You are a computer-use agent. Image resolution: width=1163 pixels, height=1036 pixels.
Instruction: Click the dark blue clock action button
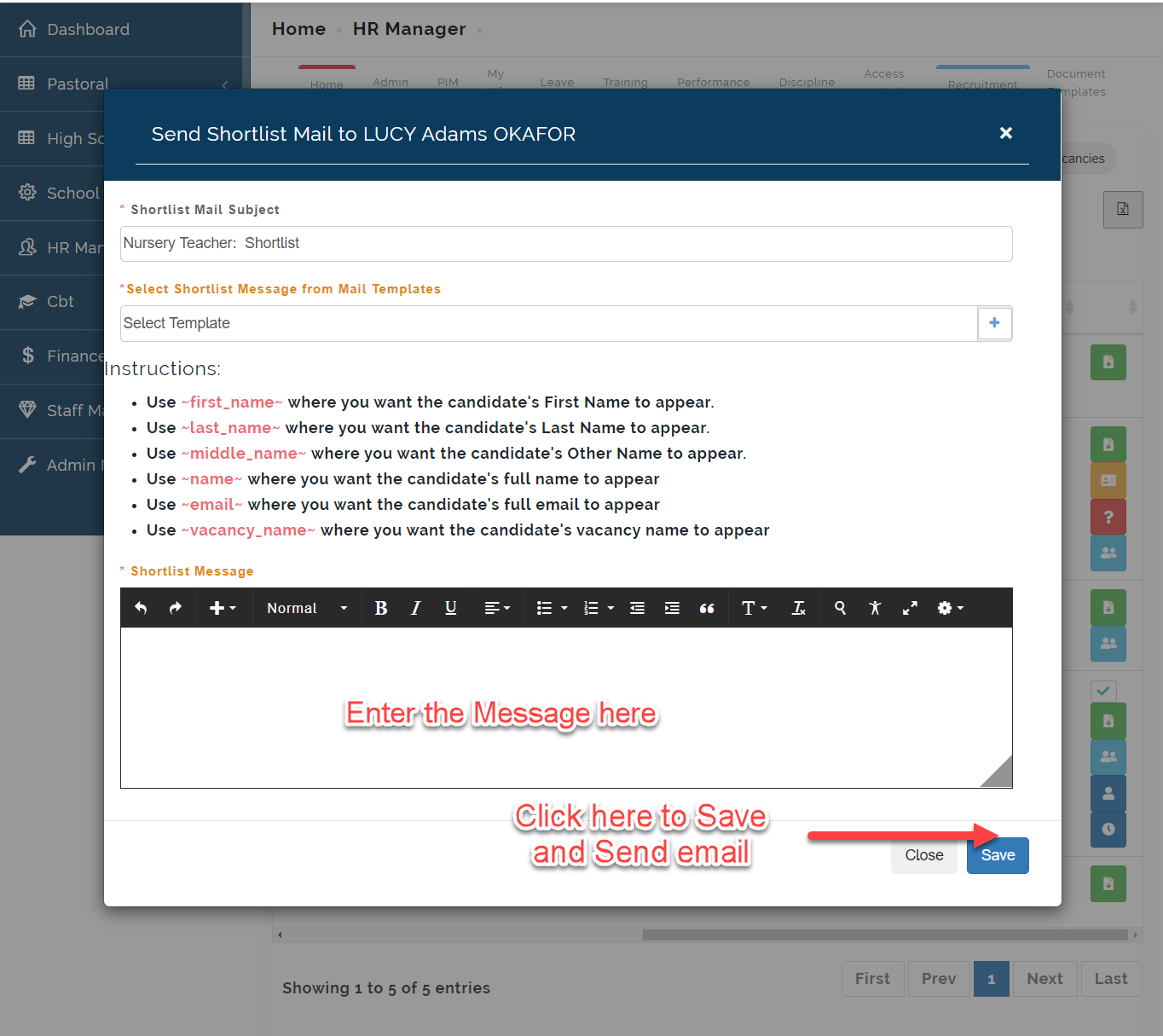click(1108, 830)
